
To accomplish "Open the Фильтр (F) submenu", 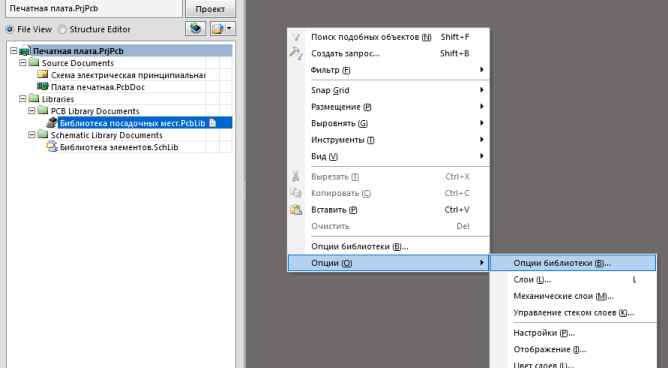I will click(389, 70).
